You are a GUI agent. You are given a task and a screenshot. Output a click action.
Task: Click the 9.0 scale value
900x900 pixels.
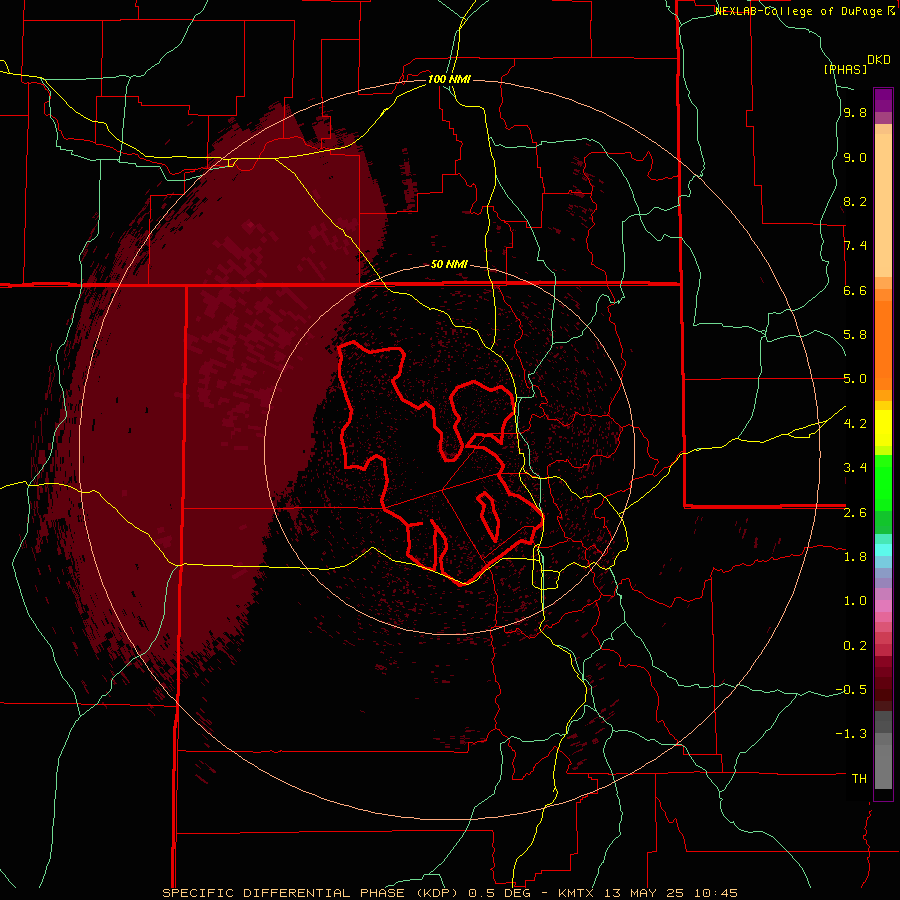[855, 158]
